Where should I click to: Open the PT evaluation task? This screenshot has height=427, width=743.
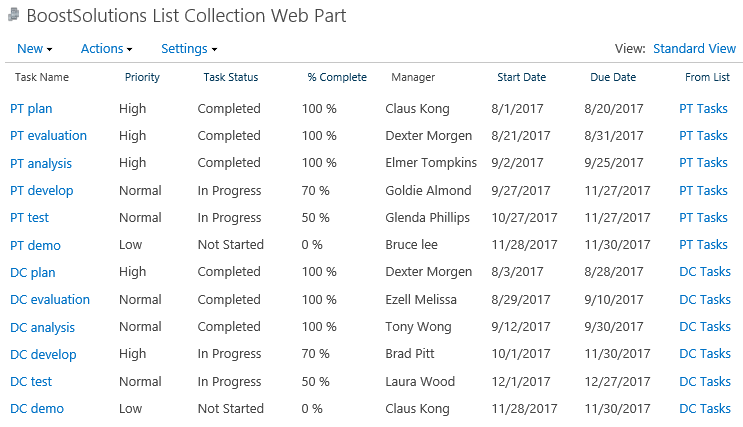click(x=48, y=136)
